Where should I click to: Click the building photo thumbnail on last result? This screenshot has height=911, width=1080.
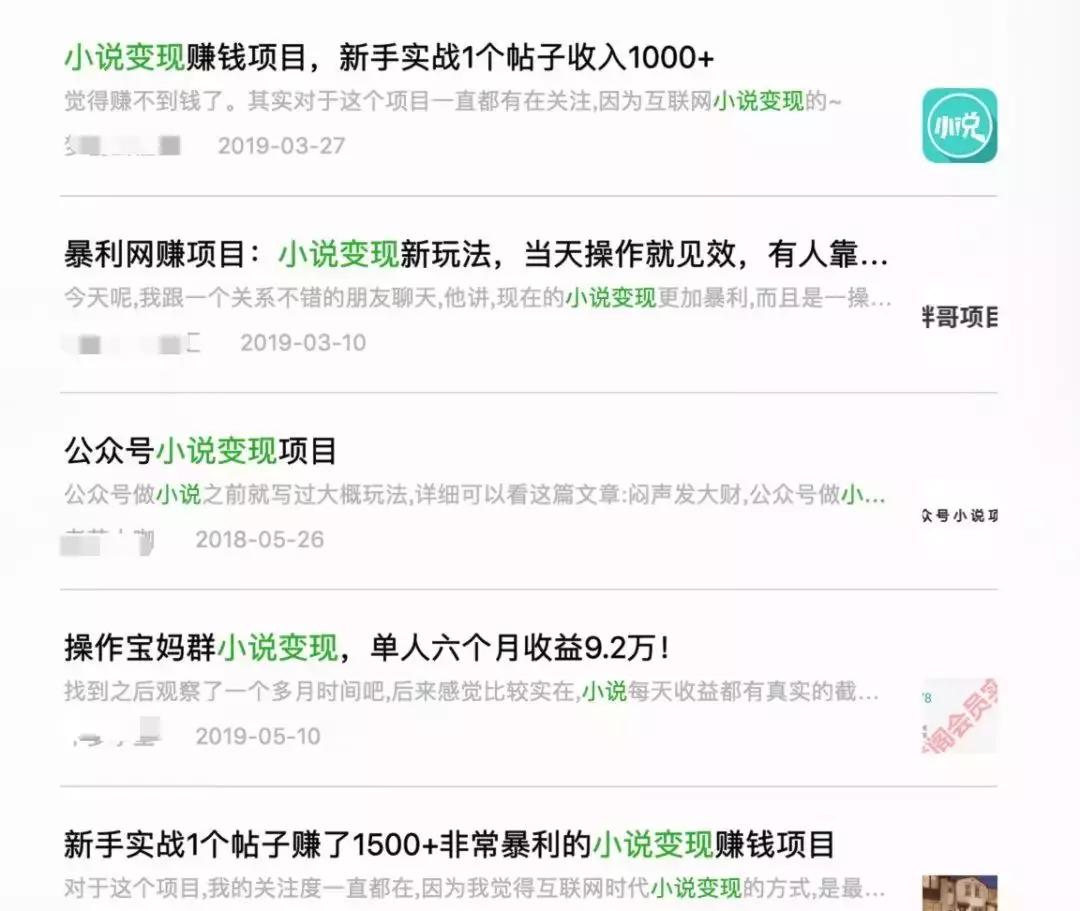click(959, 893)
